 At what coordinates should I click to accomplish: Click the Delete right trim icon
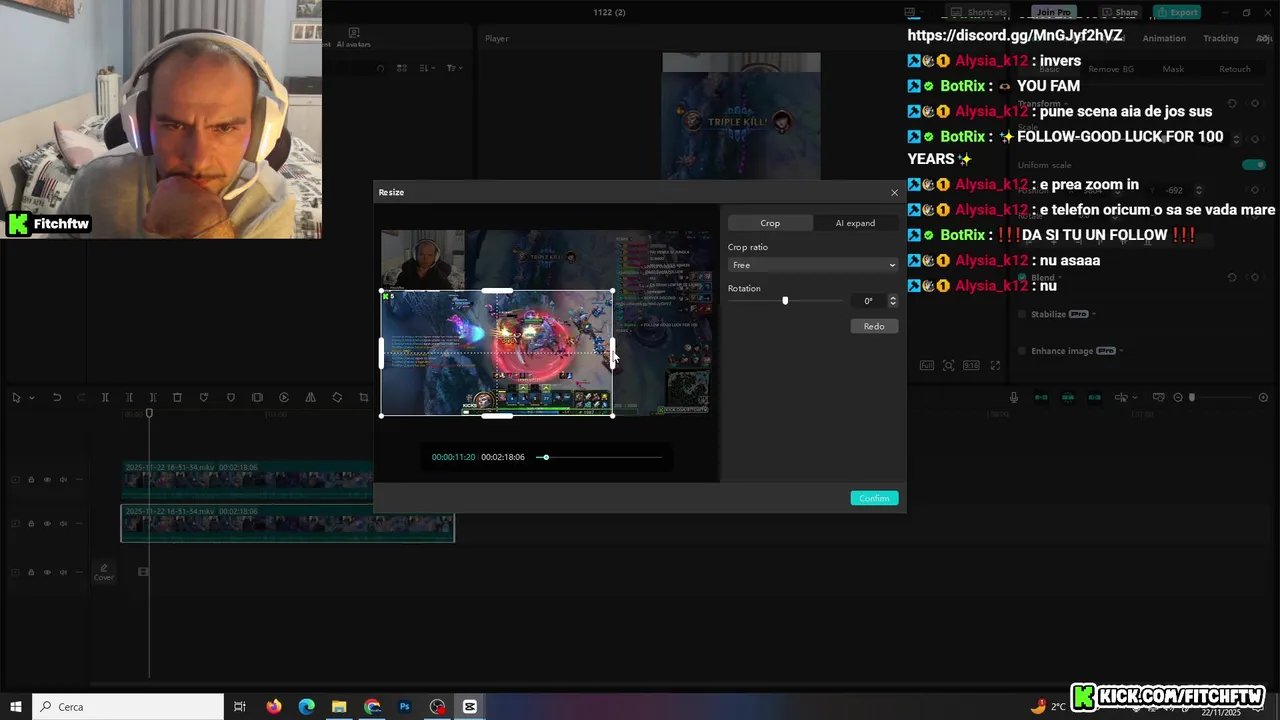[x=153, y=397]
